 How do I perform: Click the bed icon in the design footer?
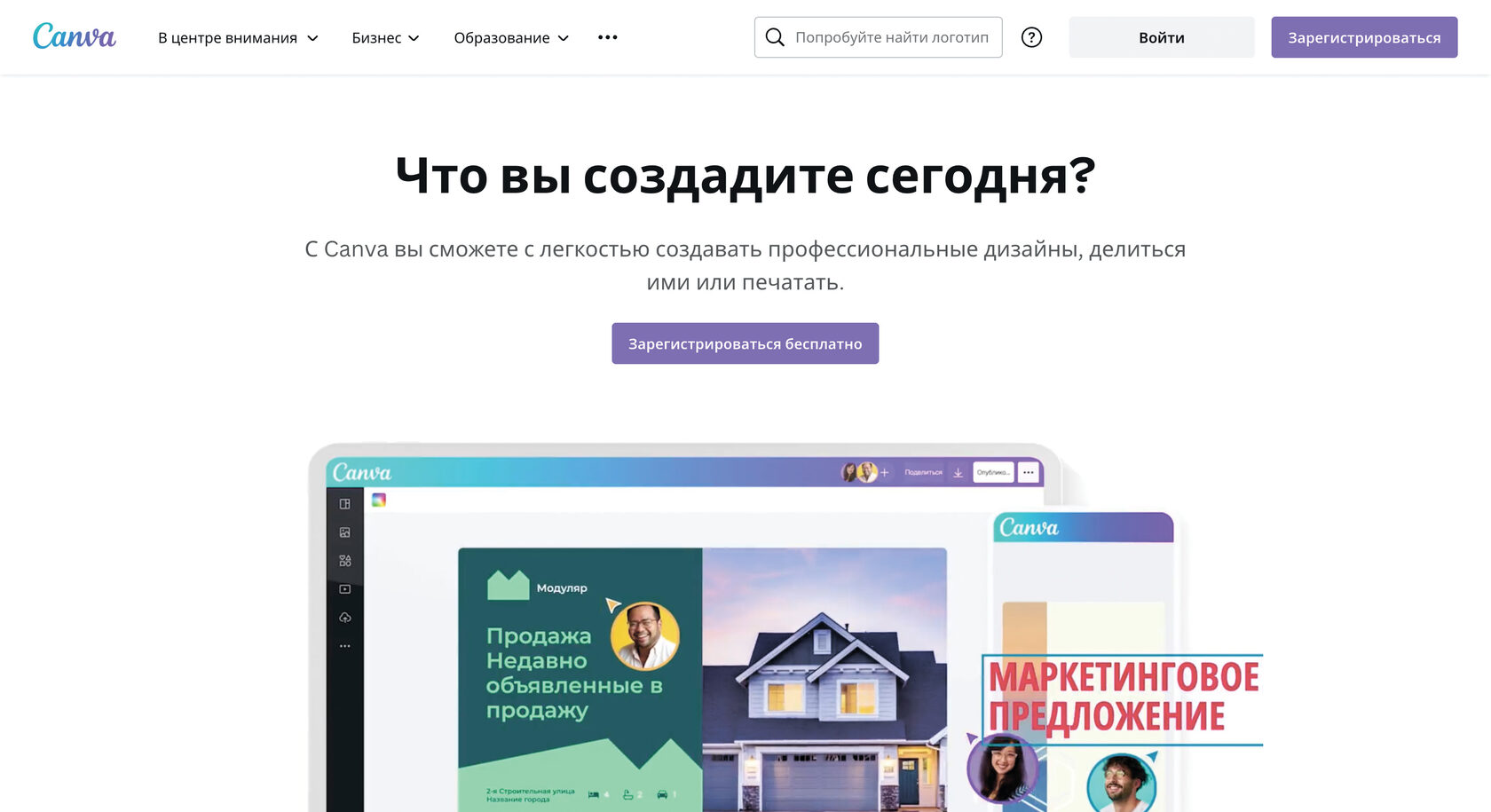(x=594, y=795)
